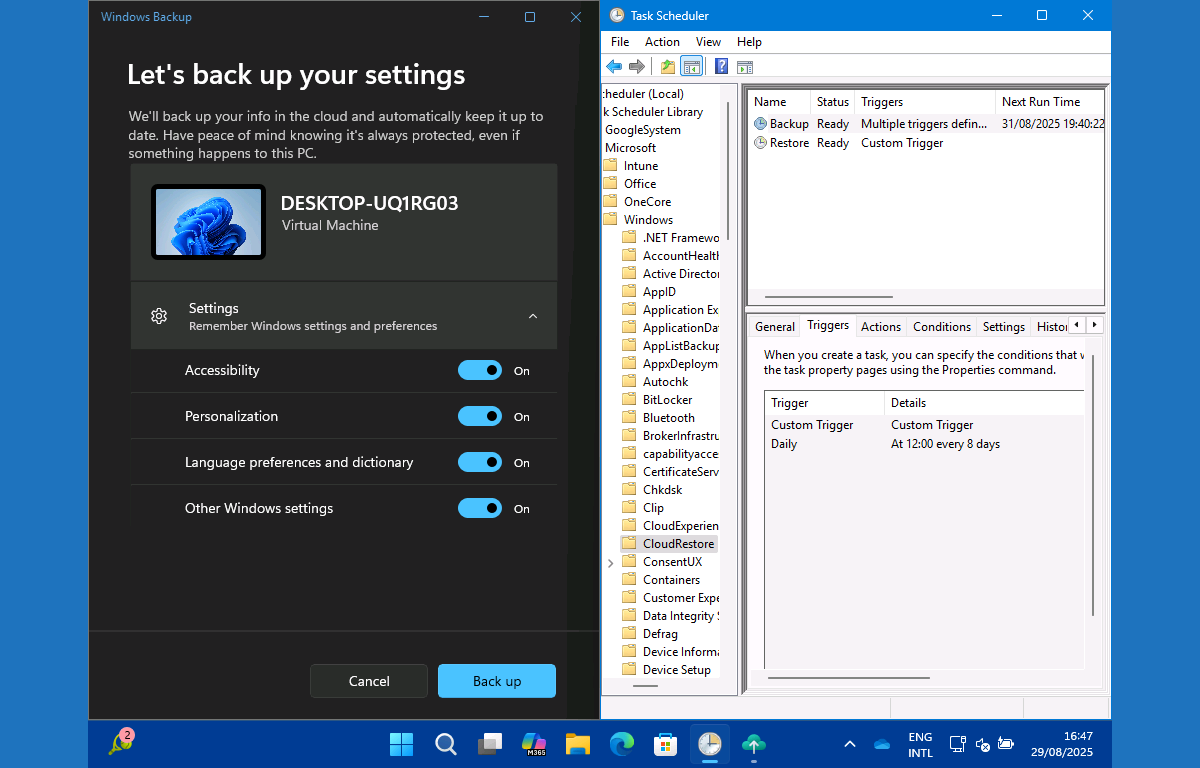The width and height of the screenshot is (1200, 768).
Task: Turn off the Accessibility toggle
Action: pos(480,370)
